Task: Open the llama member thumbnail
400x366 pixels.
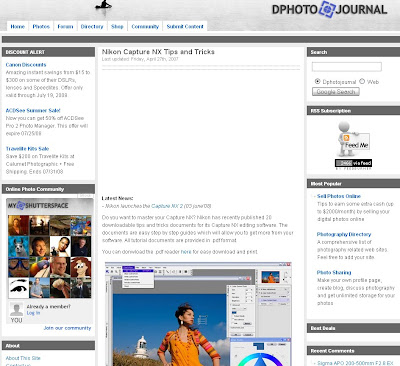Action: click(18, 246)
